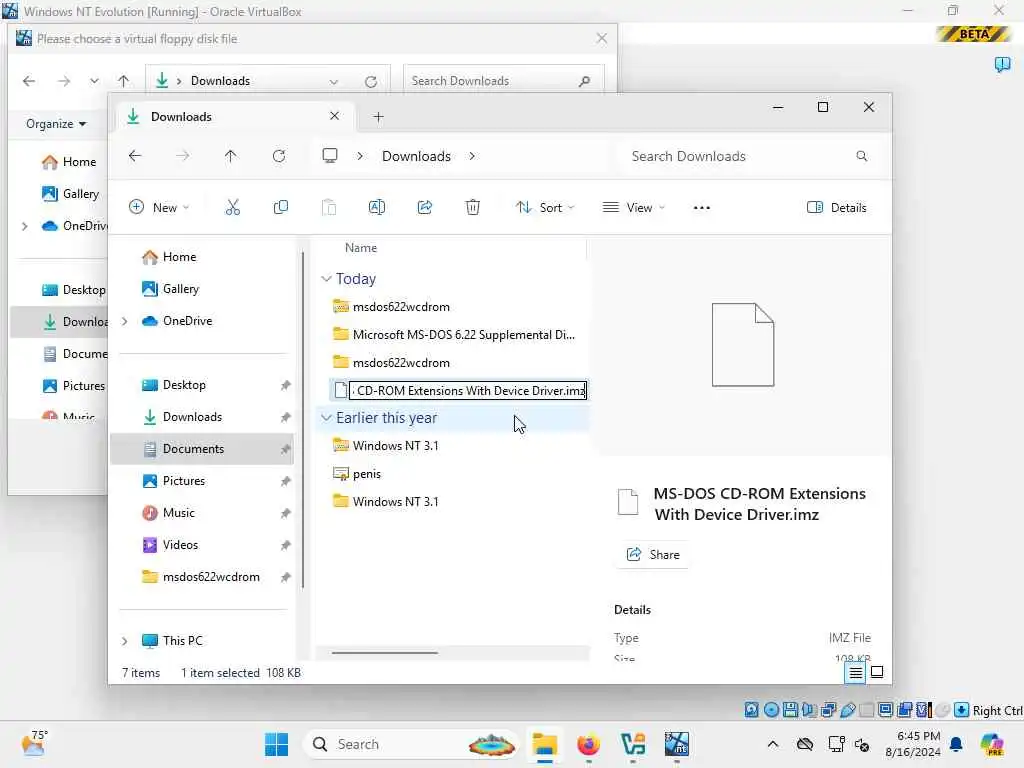
Task: Go up one folder level in front window
Action: point(231,156)
